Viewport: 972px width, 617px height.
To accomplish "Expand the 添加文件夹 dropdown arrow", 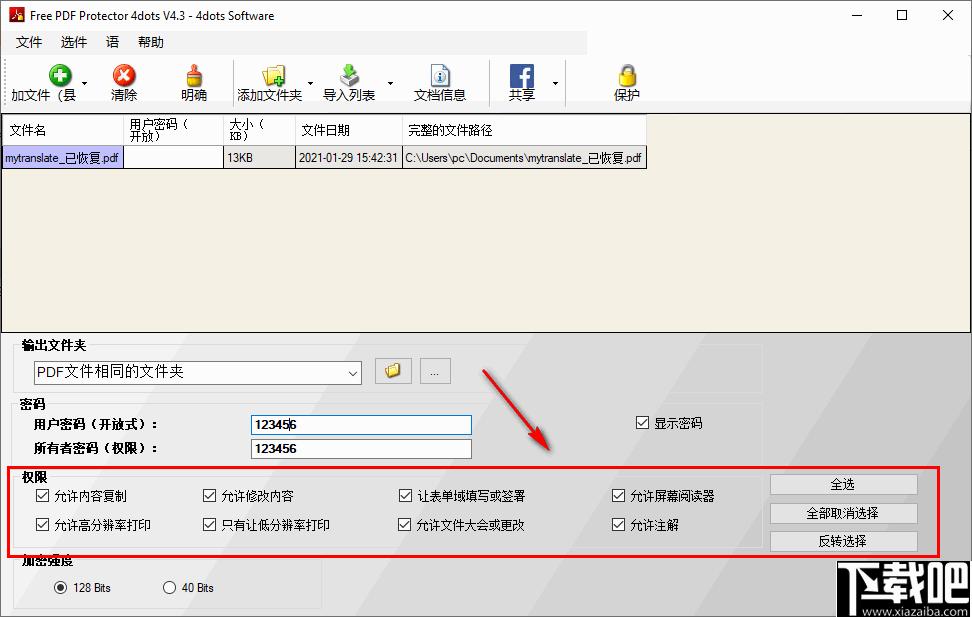I will point(311,83).
